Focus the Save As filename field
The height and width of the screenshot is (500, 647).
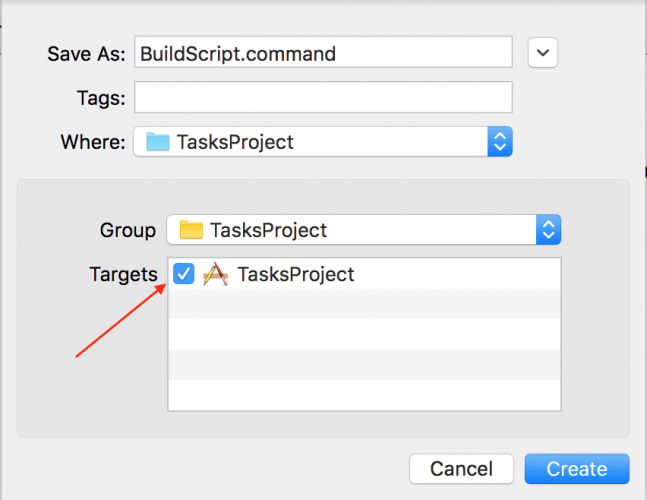323,52
